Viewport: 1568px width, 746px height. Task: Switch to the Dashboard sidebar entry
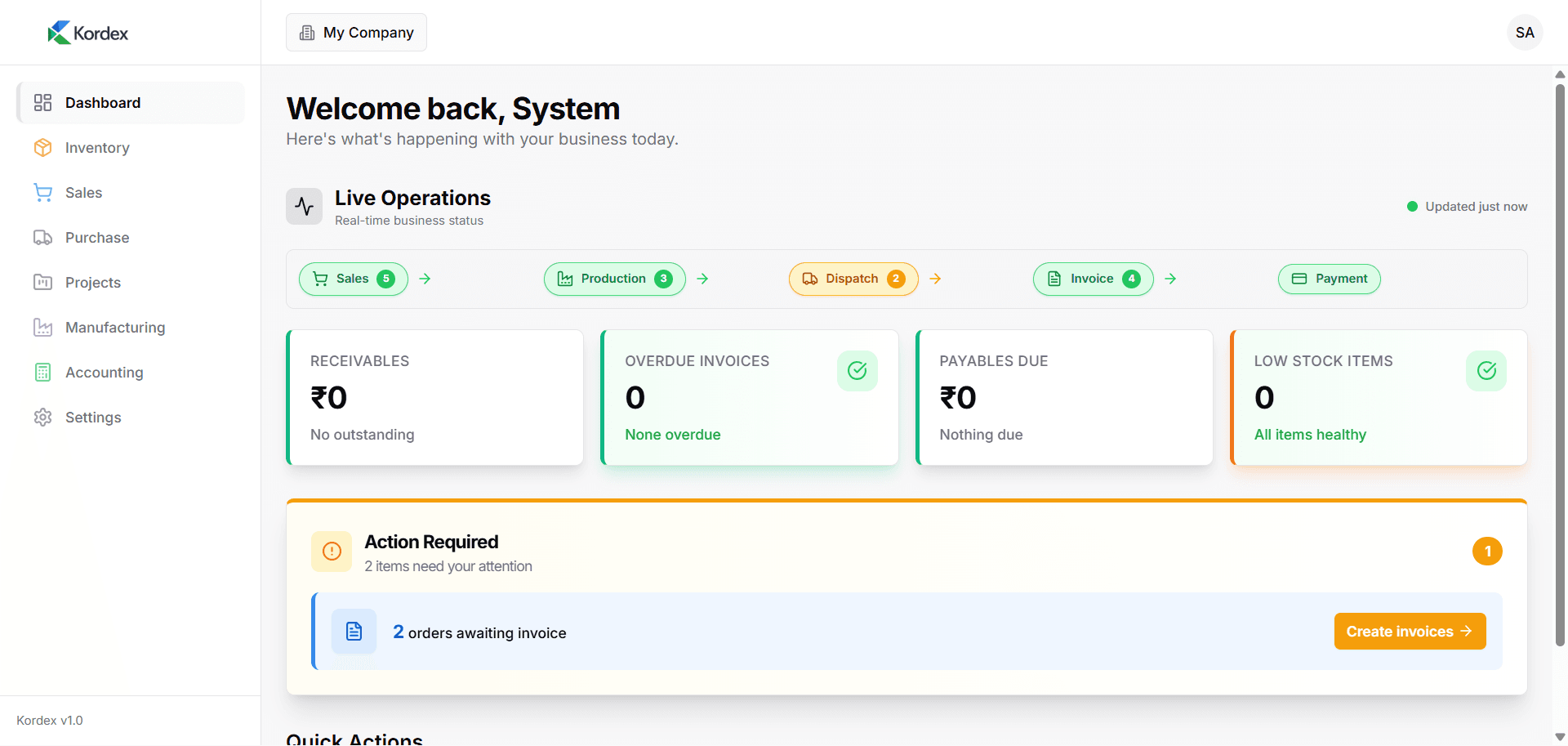[x=102, y=102]
